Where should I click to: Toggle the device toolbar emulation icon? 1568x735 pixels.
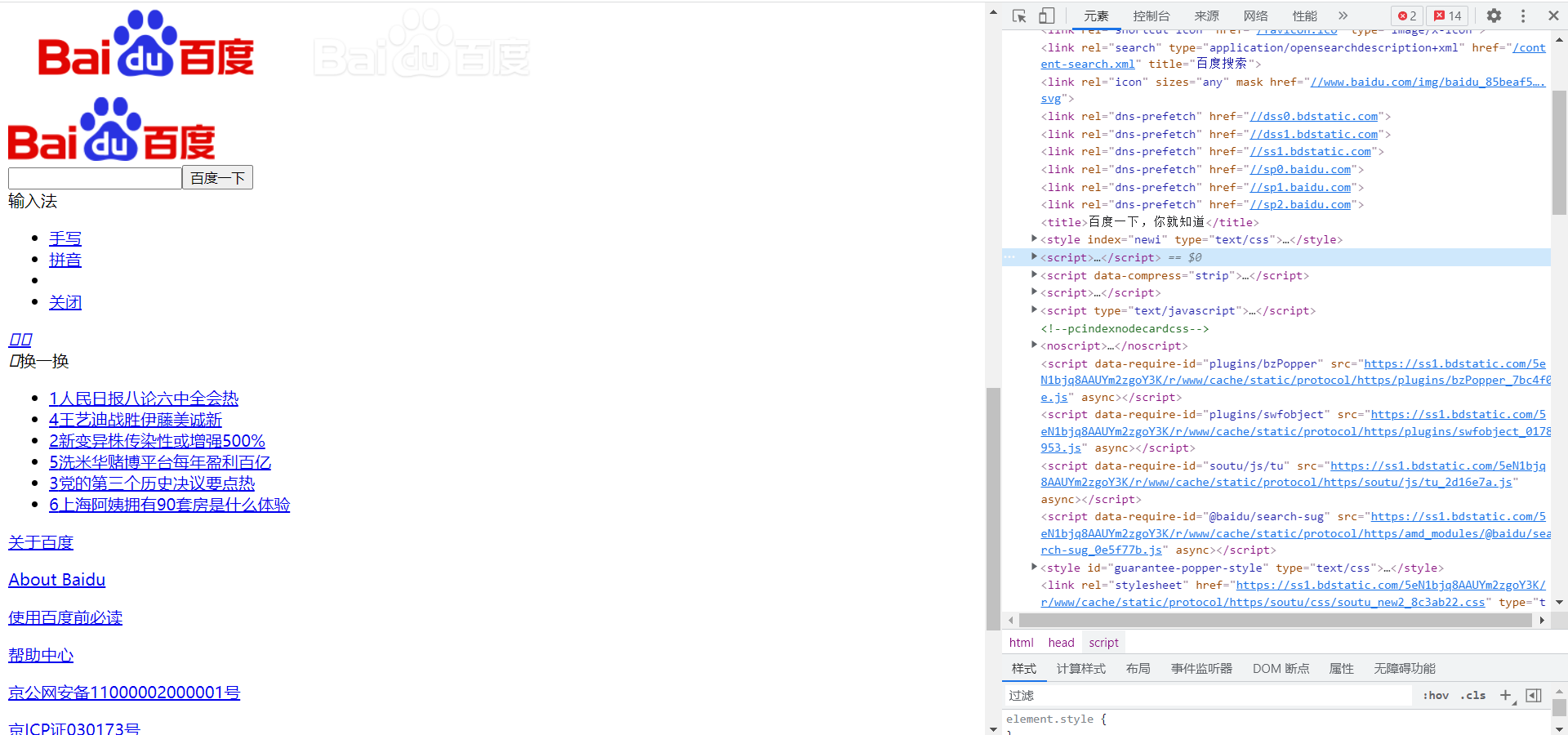coord(1046,16)
